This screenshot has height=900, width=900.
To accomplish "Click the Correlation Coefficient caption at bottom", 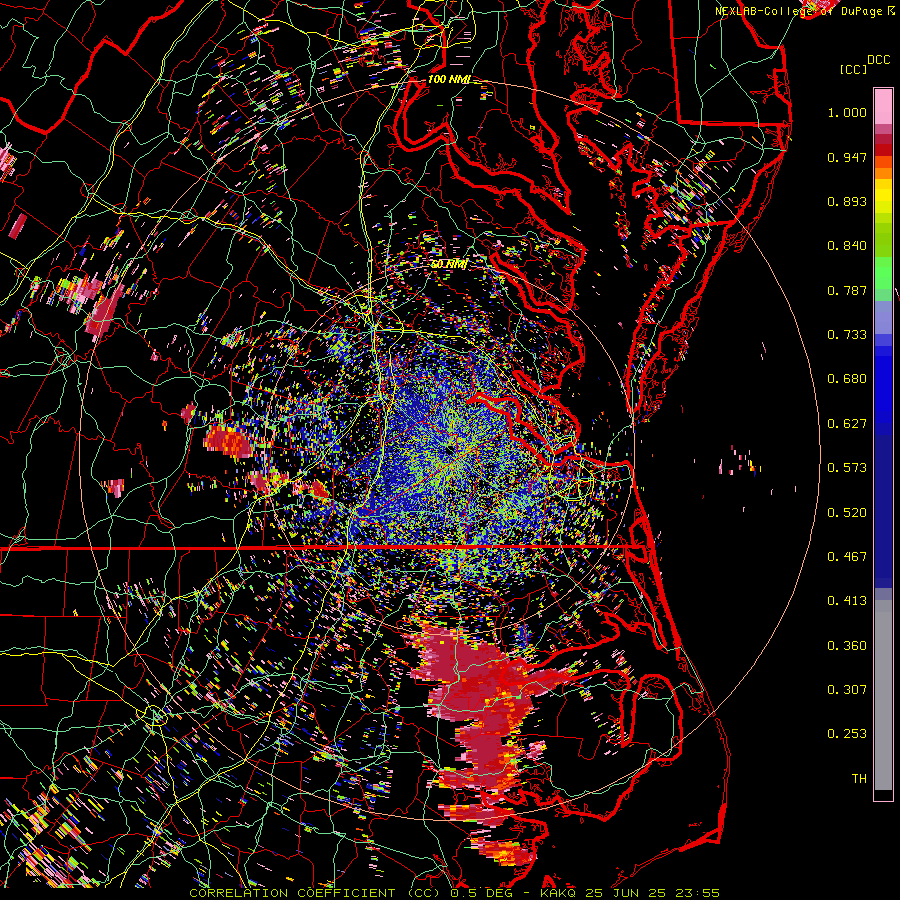I will click(x=454, y=893).
